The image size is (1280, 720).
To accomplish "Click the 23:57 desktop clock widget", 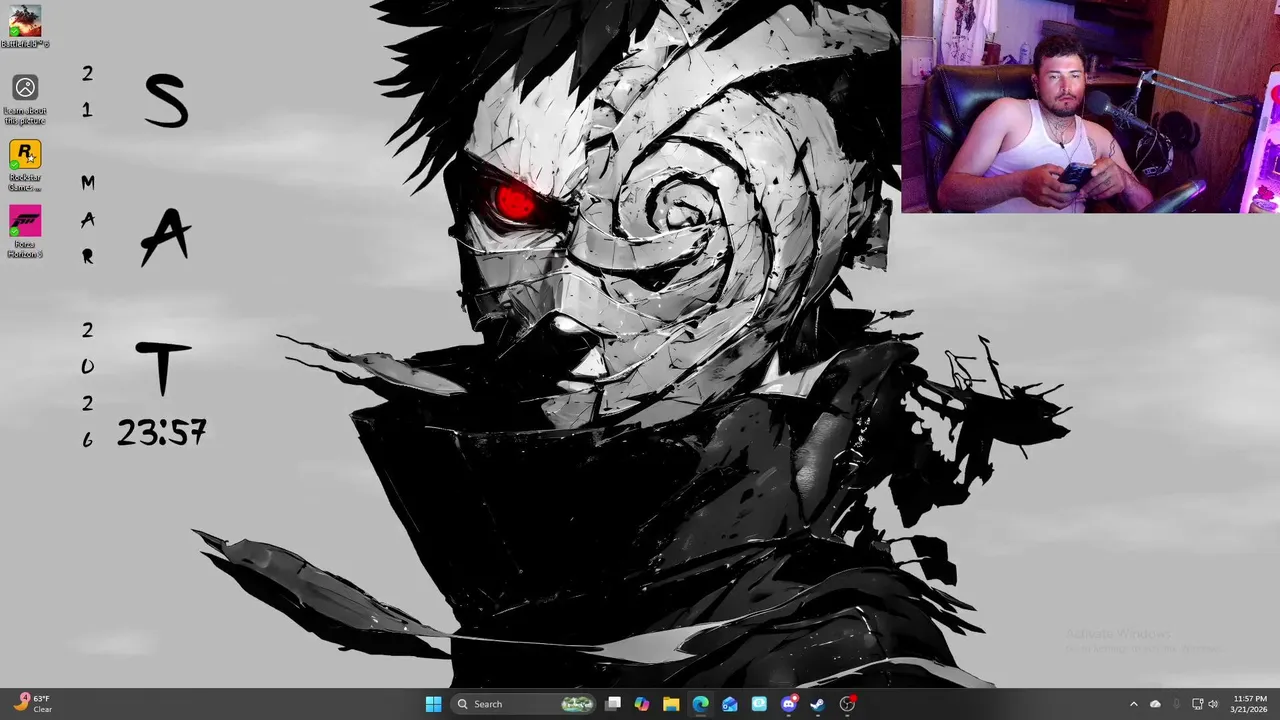I will pos(161,433).
